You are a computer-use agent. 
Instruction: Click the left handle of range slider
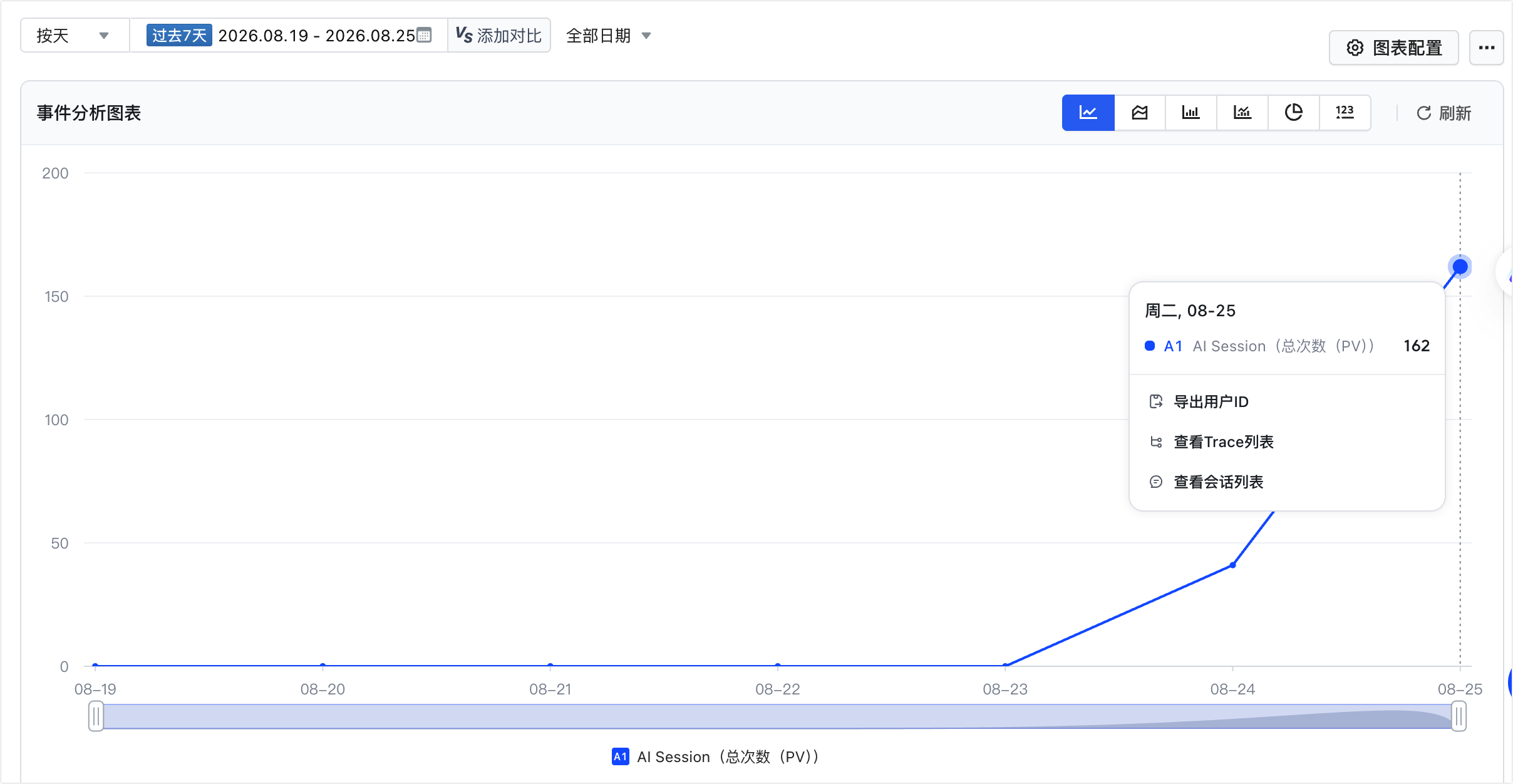pyautogui.click(x=96, y=716)
